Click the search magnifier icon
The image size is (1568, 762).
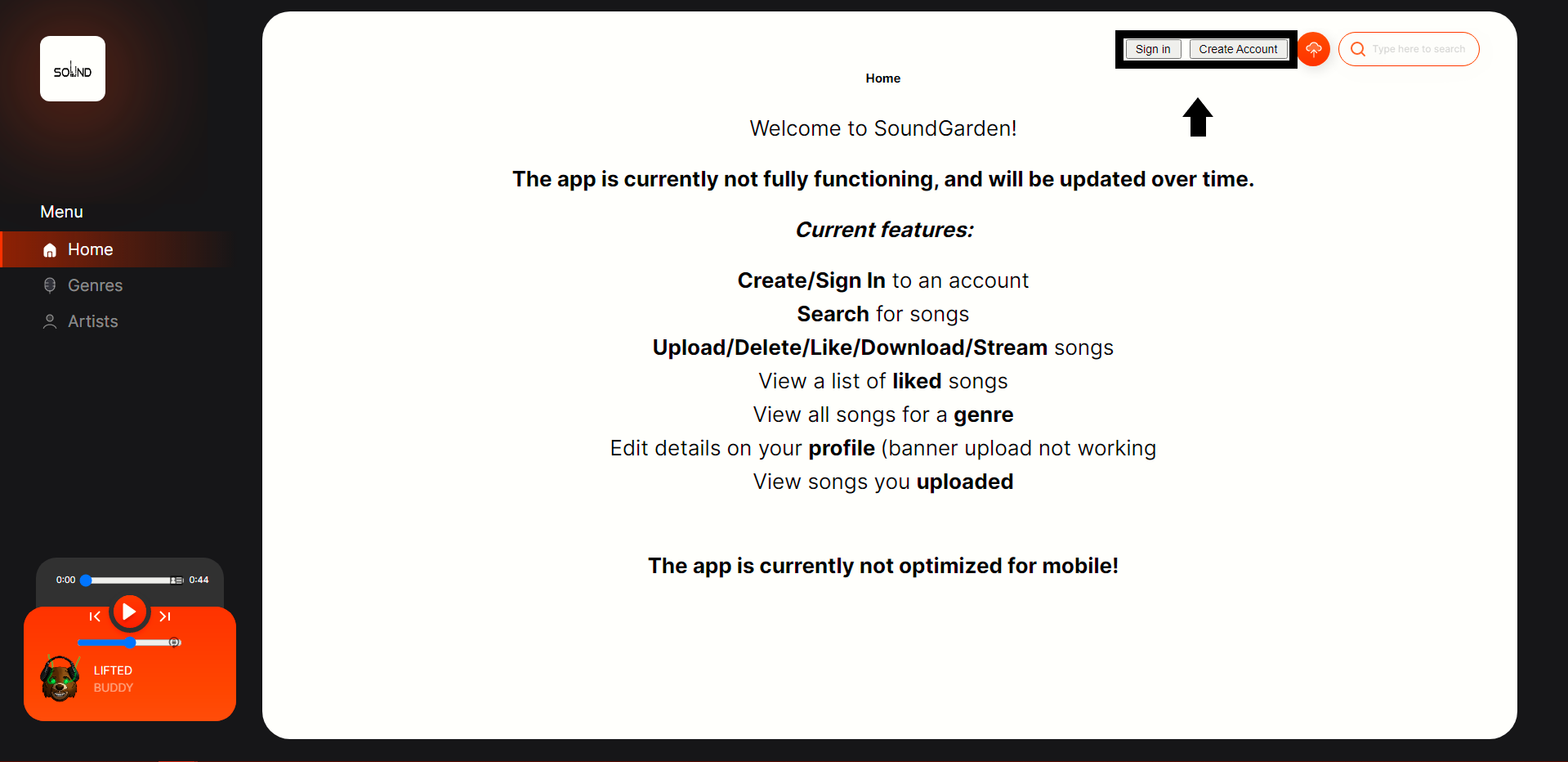click(x=1358, y=49)
